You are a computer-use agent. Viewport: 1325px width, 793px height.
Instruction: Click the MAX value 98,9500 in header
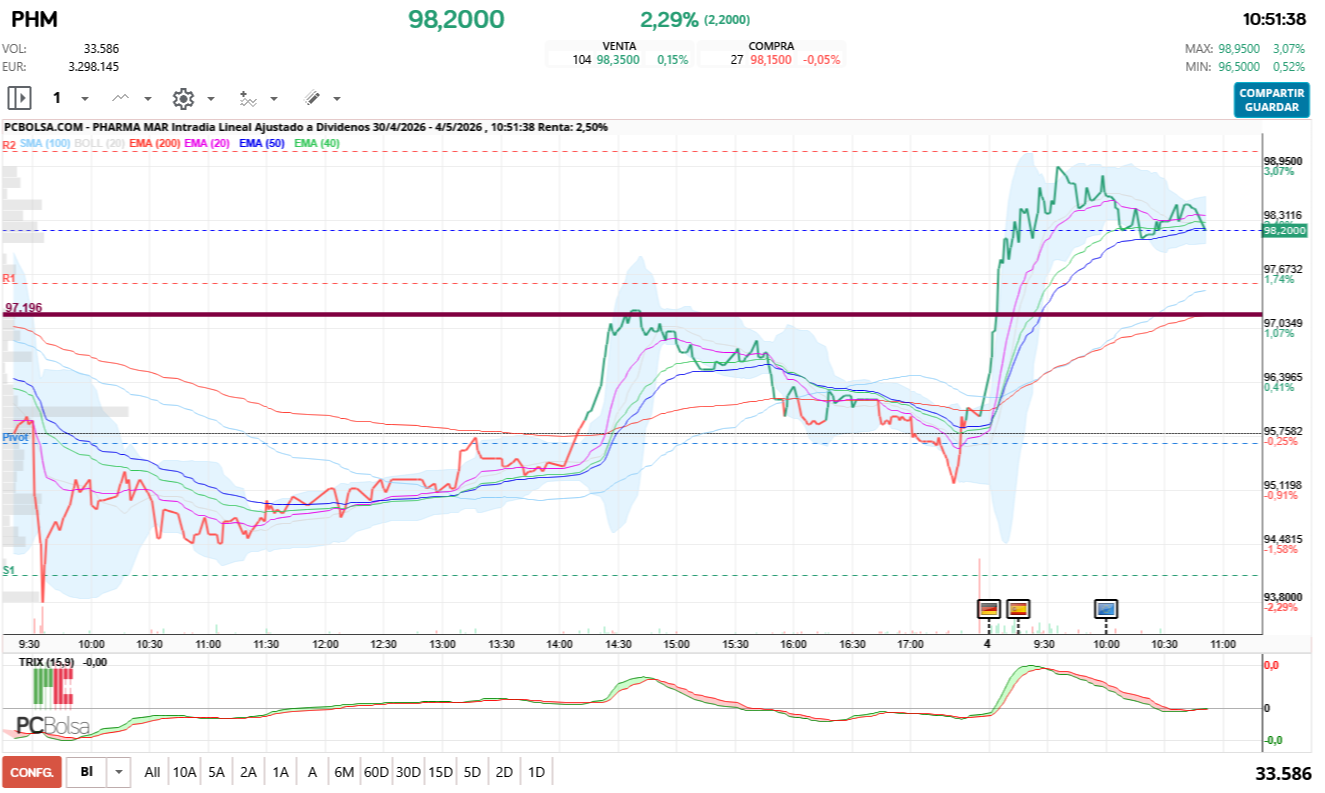click(1240, 48)
